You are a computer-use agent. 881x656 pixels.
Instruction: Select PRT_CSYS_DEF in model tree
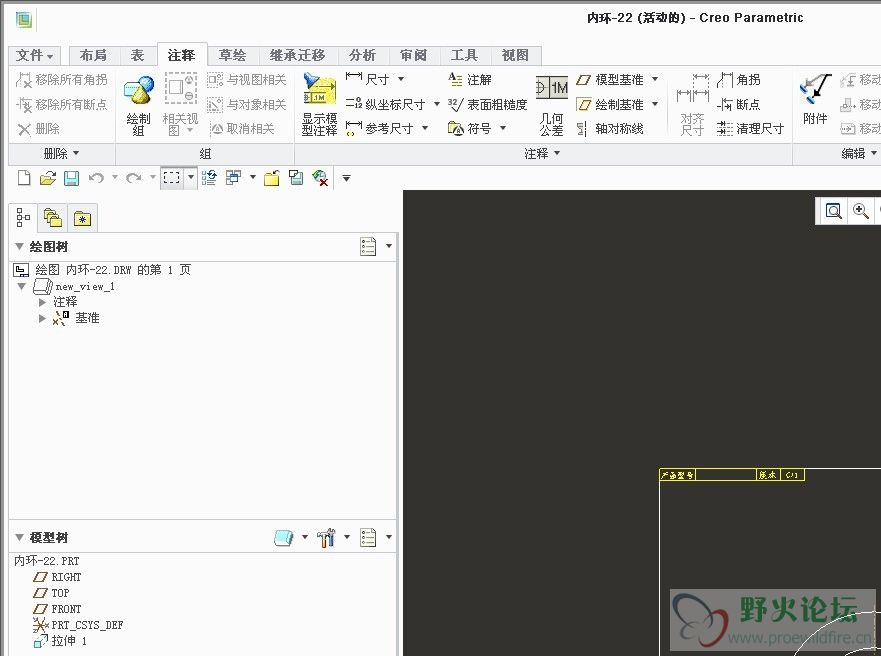[x=78, y=625]
